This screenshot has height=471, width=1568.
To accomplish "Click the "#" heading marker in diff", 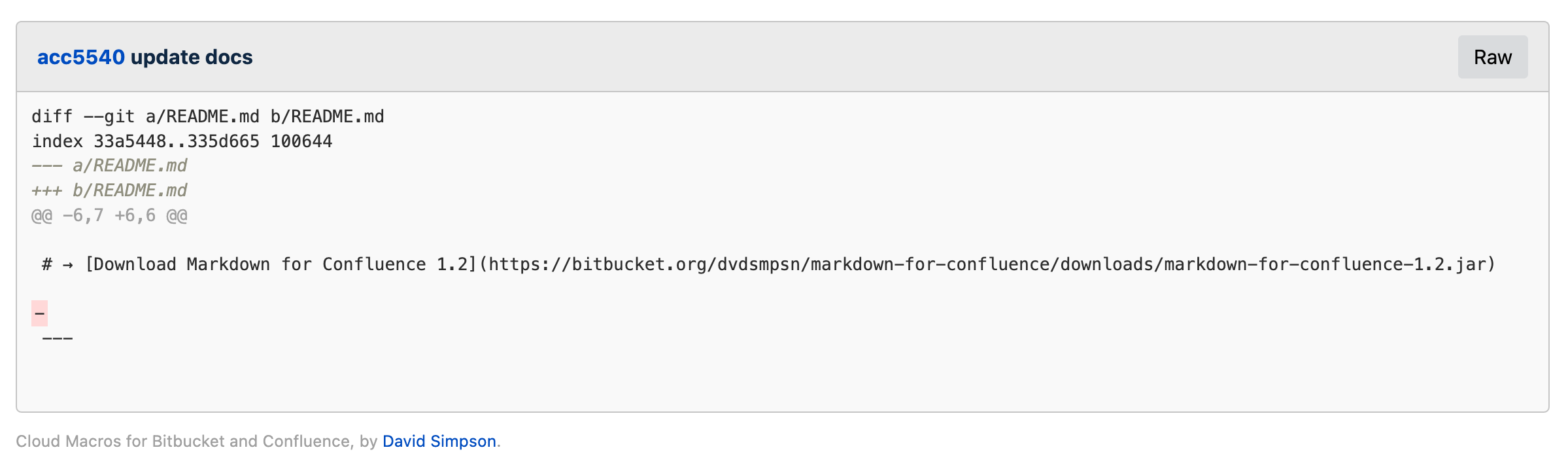I will click(x=47, y=265).
